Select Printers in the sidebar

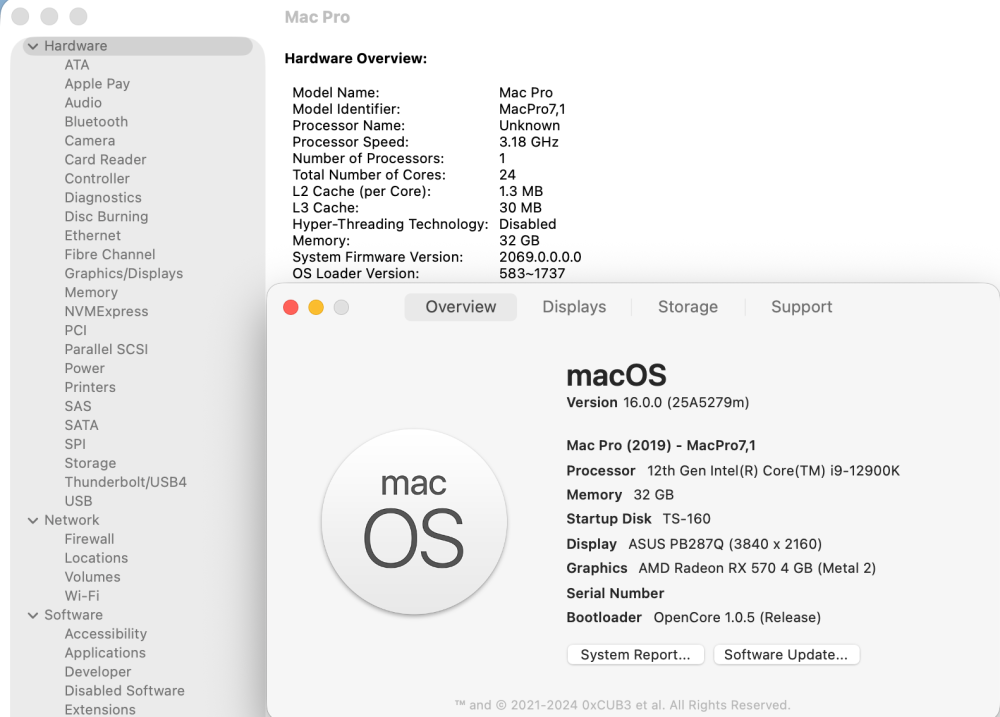coord(90,387)
